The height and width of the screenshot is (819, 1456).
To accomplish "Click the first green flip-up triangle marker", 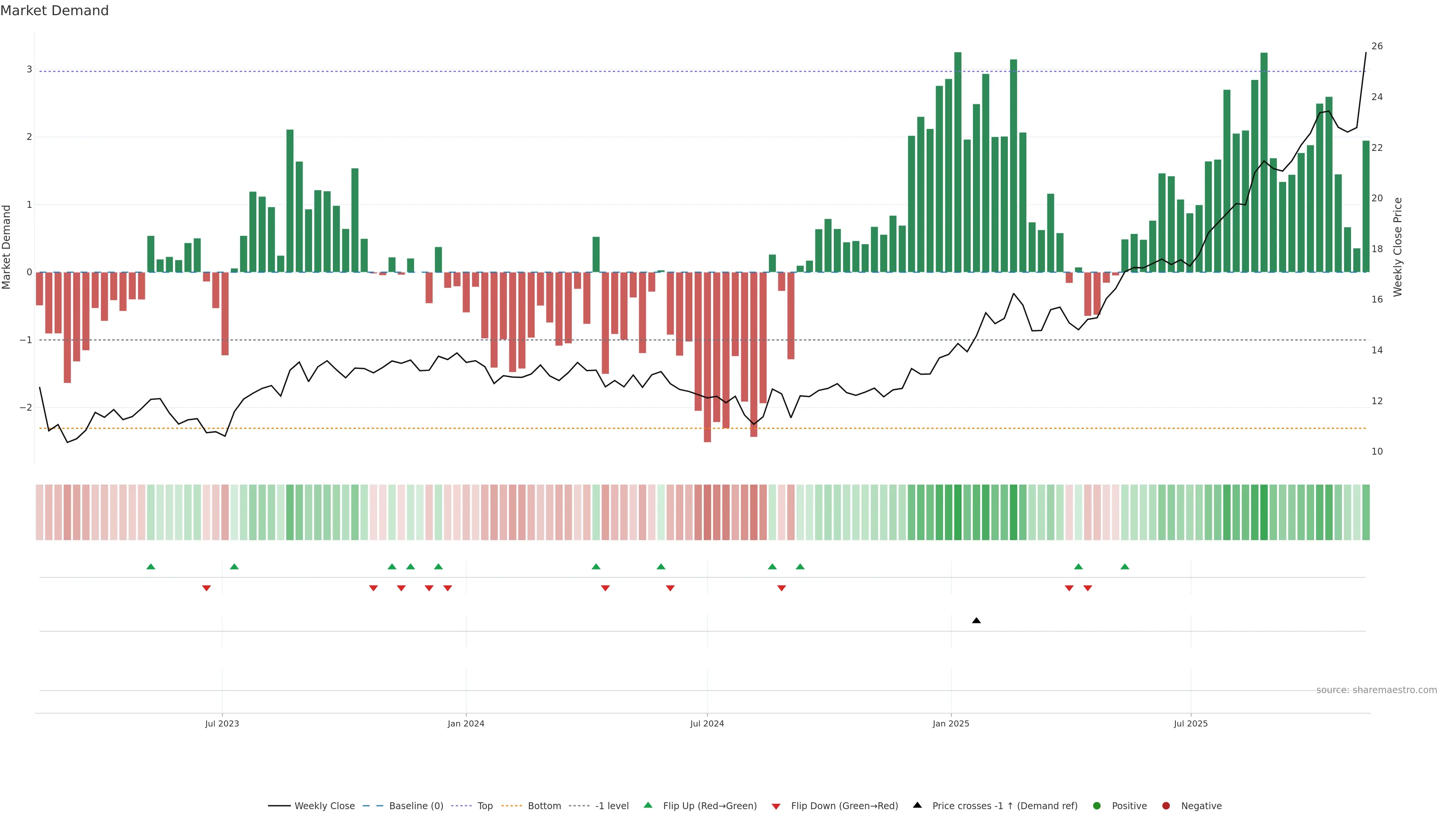I will point(151,566).
